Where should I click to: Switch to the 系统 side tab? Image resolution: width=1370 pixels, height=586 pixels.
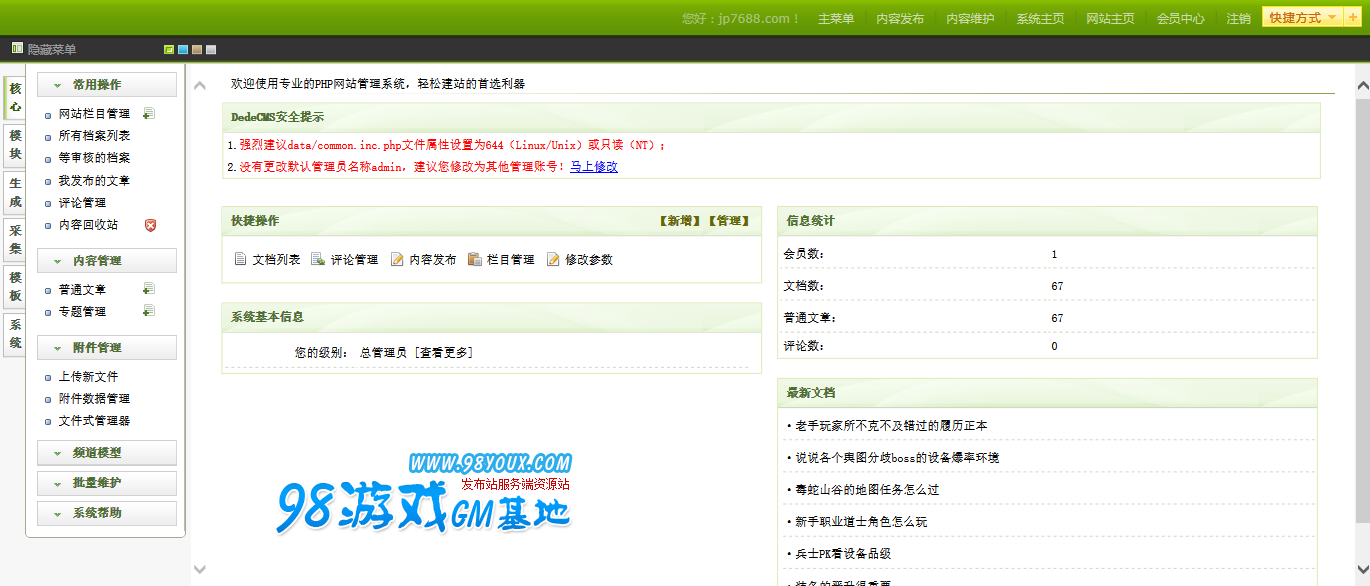point(14,333)
